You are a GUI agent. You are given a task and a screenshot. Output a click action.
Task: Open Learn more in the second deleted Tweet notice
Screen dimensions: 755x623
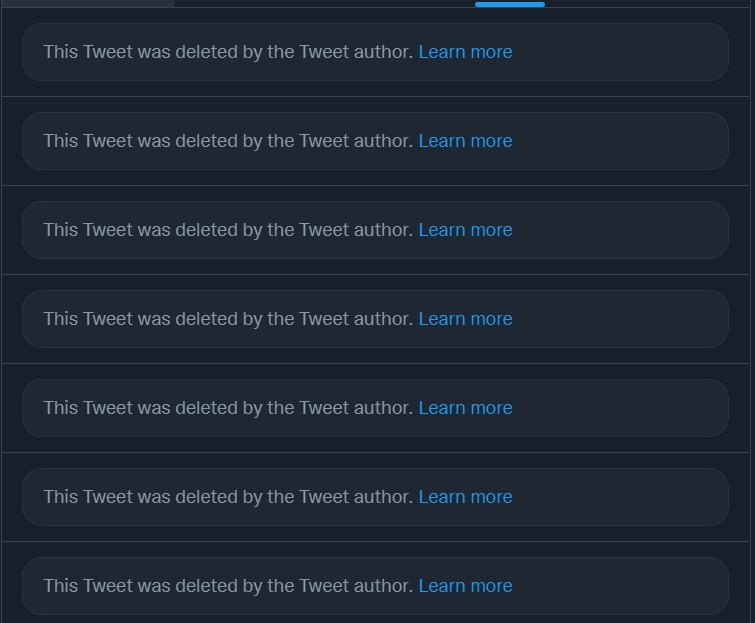click(465, 141)
